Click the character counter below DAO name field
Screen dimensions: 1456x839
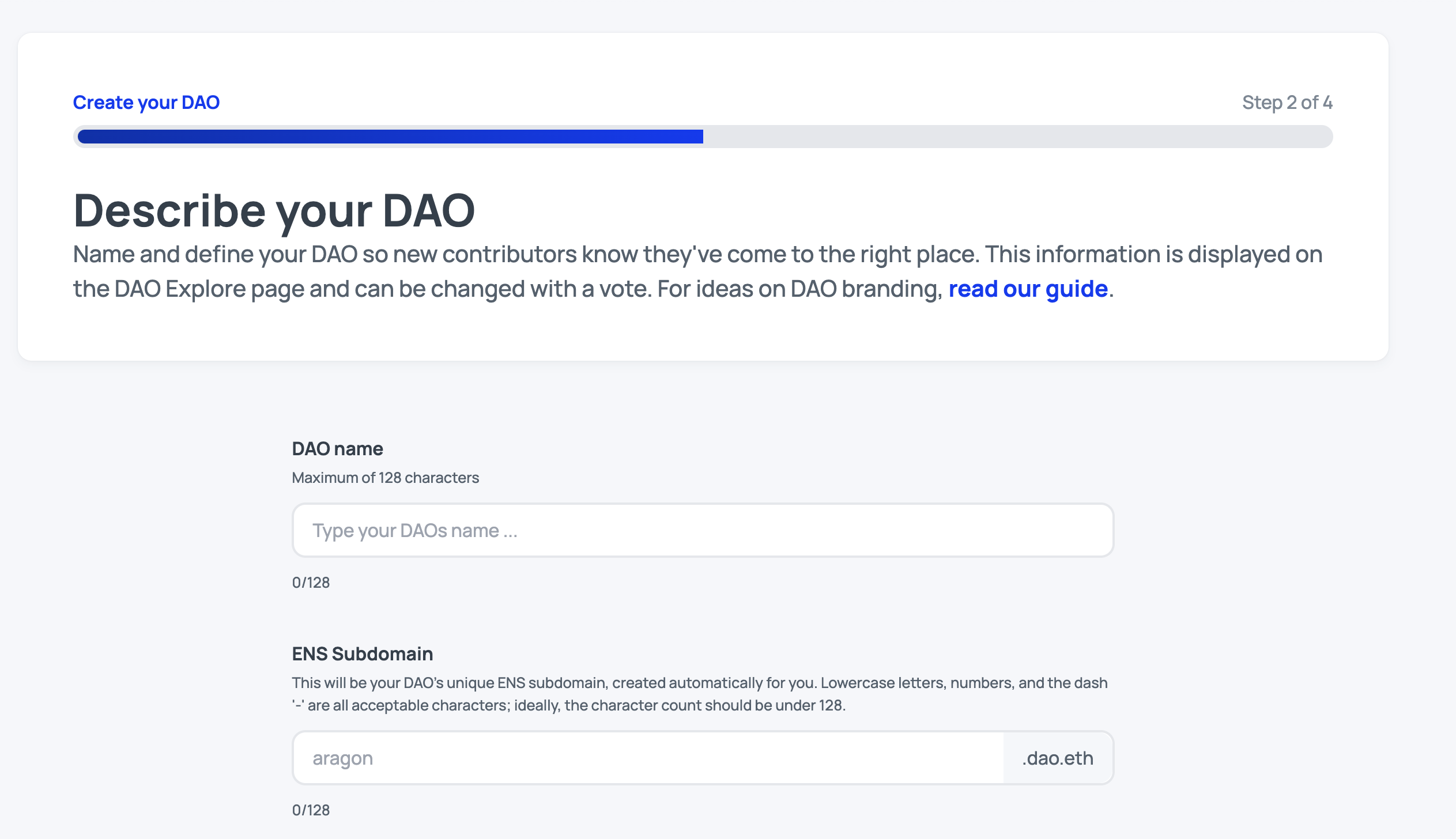point(311,583)
